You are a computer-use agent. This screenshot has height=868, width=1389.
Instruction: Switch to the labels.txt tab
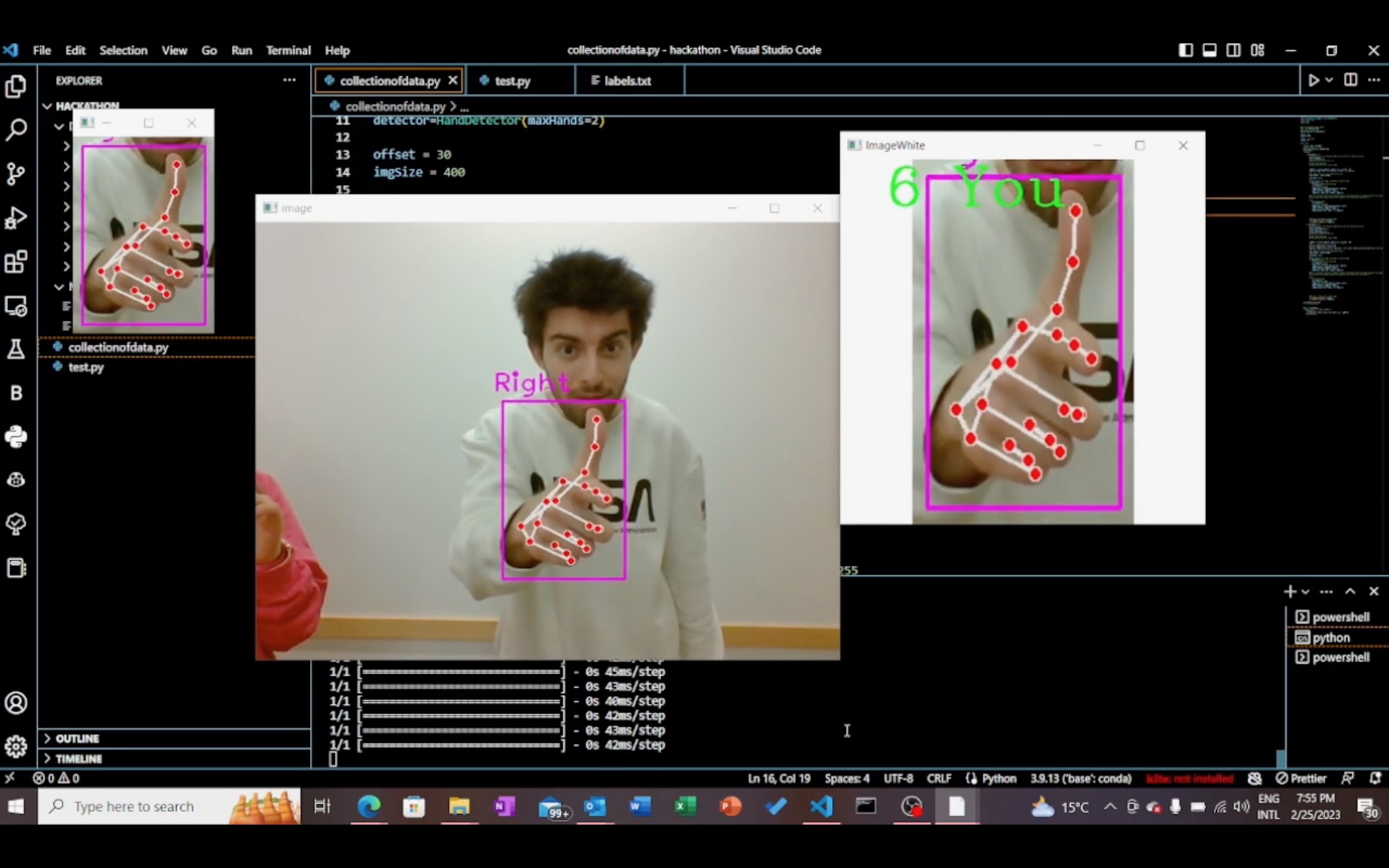point(627,81)
